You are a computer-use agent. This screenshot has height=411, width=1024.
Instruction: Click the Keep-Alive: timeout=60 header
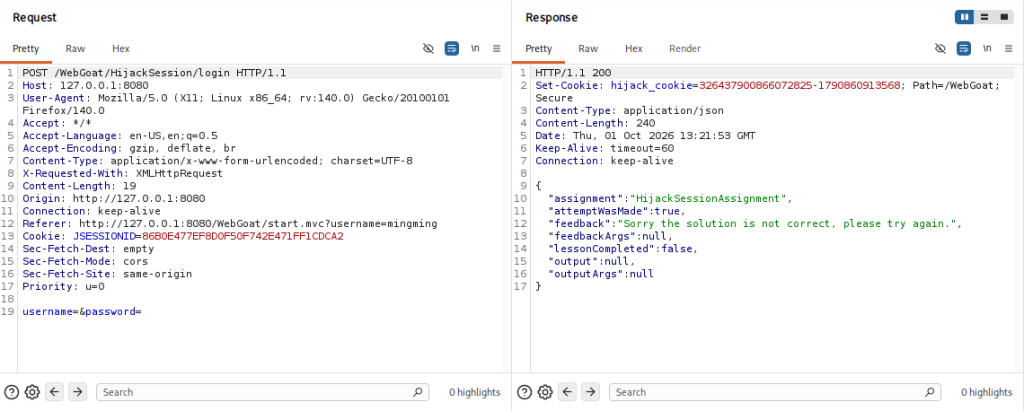coord(601,148)
